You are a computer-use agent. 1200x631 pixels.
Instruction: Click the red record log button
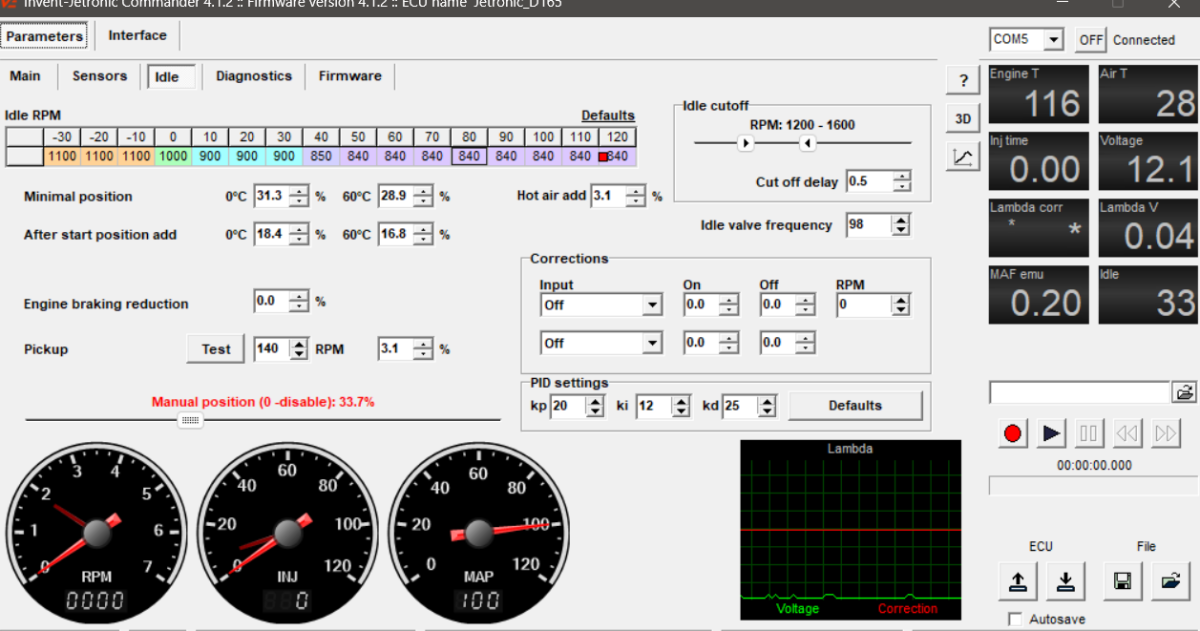click(1013, 433)
